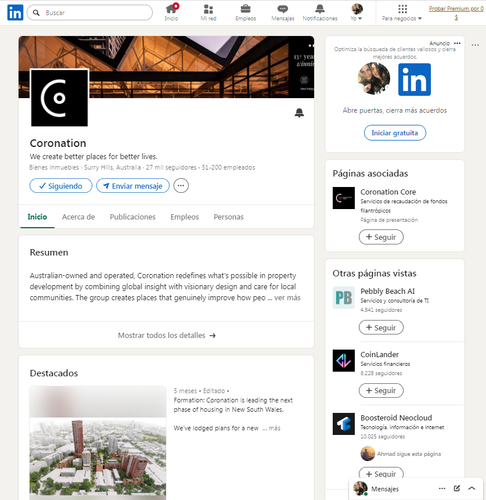Switch to the Empleos page tab

(x=185, y=217)
